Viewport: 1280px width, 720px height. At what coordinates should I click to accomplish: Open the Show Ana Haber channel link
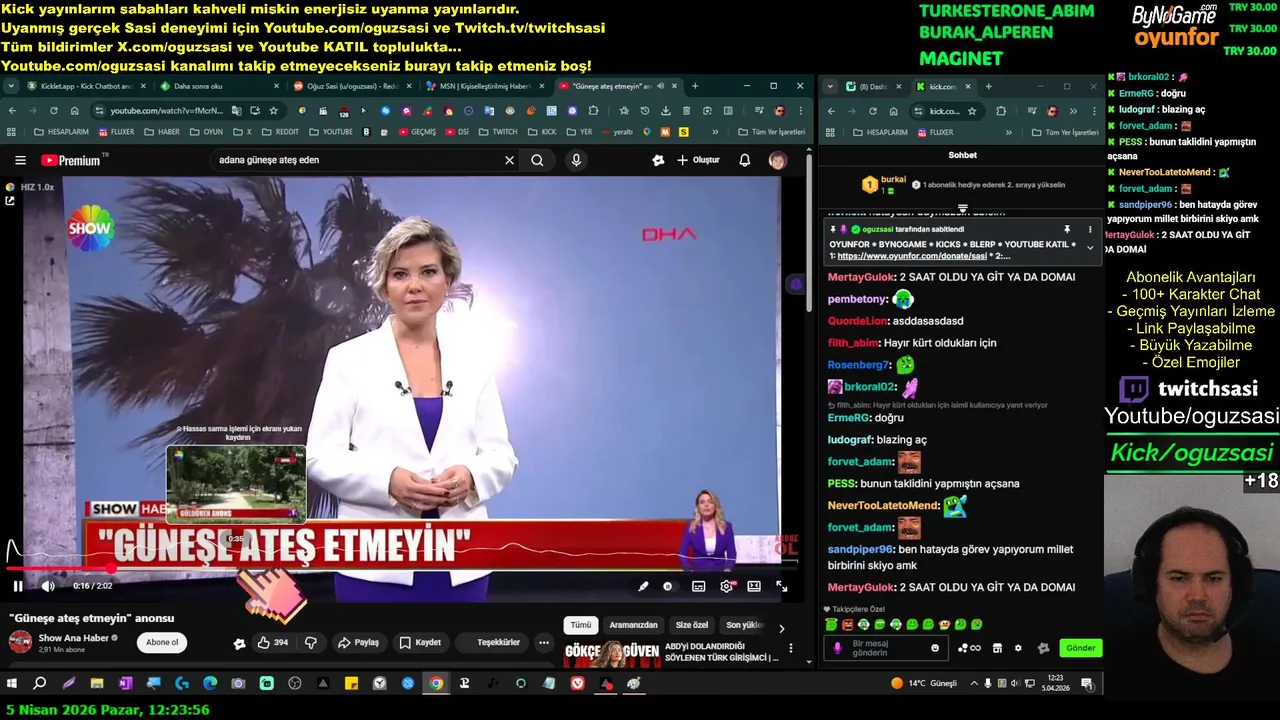pyautogui.click(x=72, y=637)
